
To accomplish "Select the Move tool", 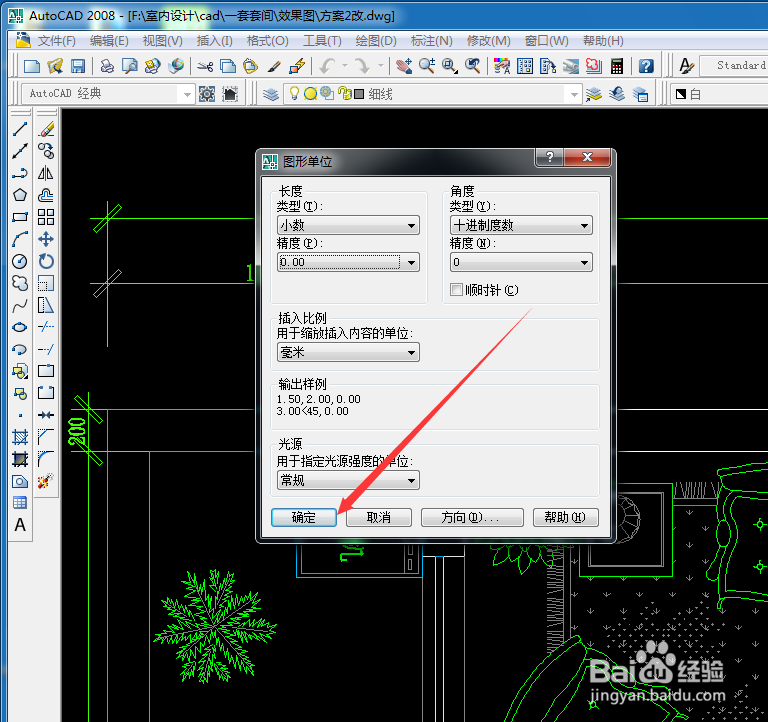I will pyautogui.click(x=46, y=239).
